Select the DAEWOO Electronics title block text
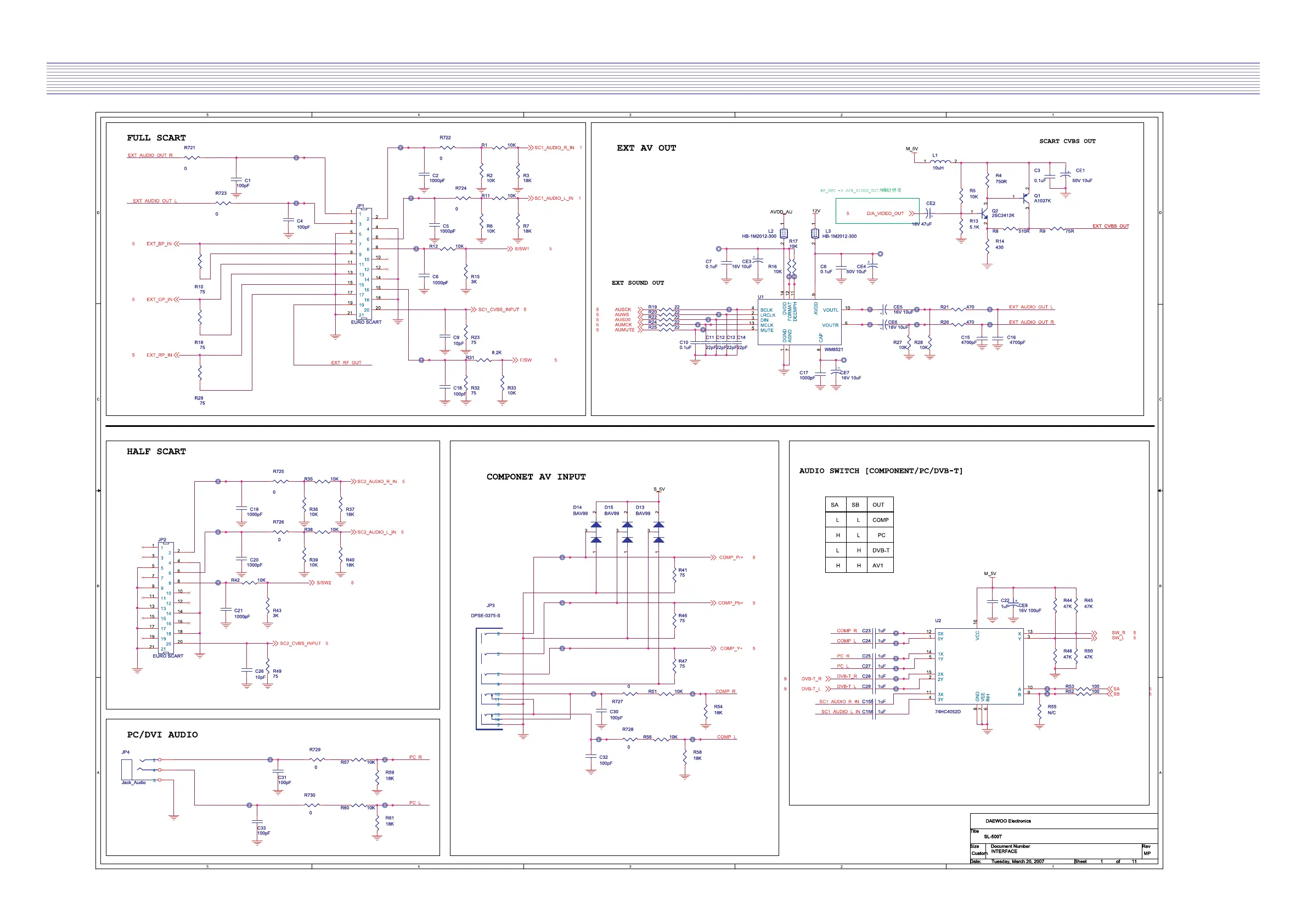This screenshot has width=1307, height=924. point(1007,821)
